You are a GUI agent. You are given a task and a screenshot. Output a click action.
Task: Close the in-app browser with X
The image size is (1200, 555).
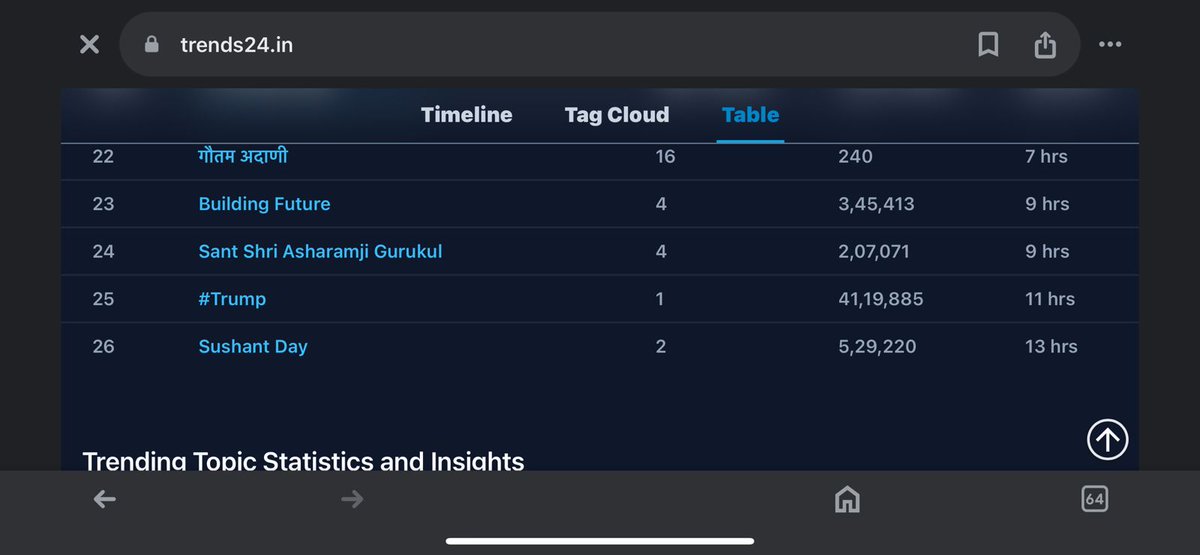point(89,45)
